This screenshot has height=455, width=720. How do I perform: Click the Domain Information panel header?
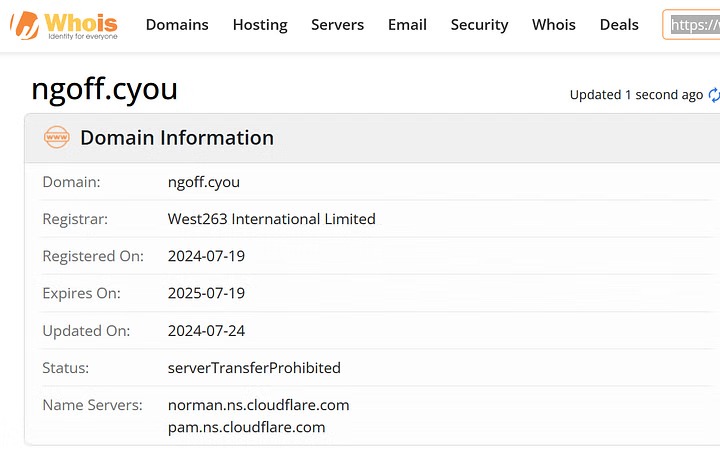176,138
